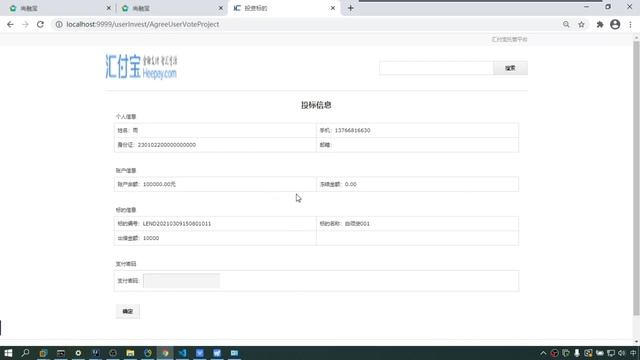Viewport: 640px width, 360px height.
Task: Open the Chrome extensions puzzle icon
Action: (x=600, y=24)
